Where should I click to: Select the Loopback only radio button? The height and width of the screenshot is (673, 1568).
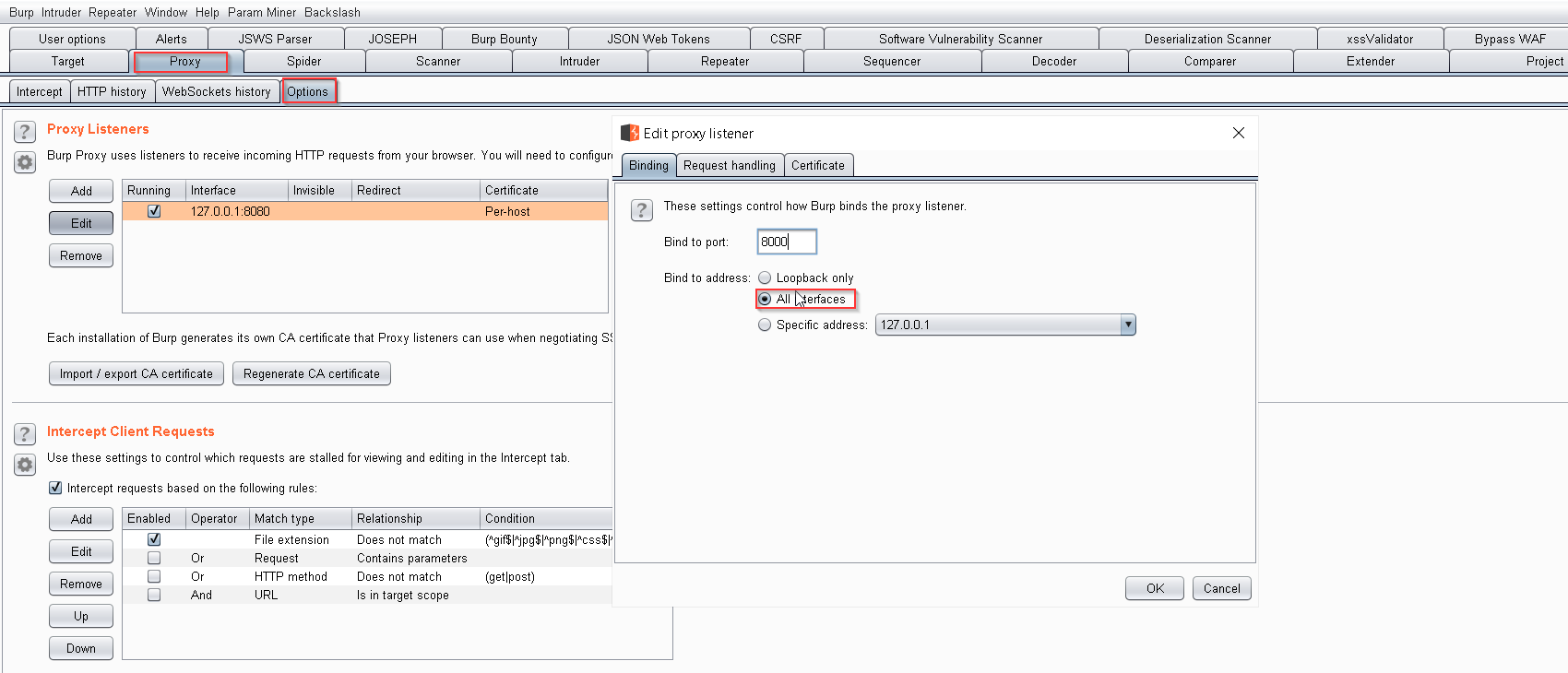pos(765,277)
